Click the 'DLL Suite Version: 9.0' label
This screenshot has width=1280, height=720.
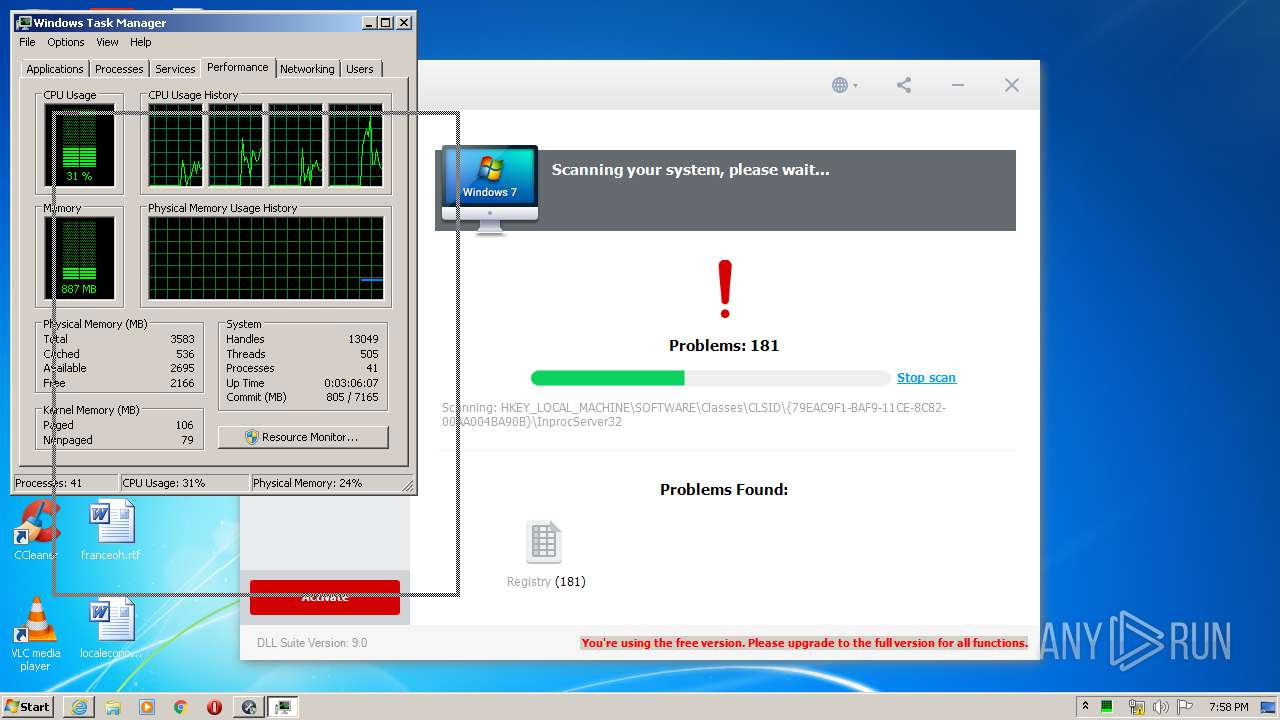click(x=312, y=643)
